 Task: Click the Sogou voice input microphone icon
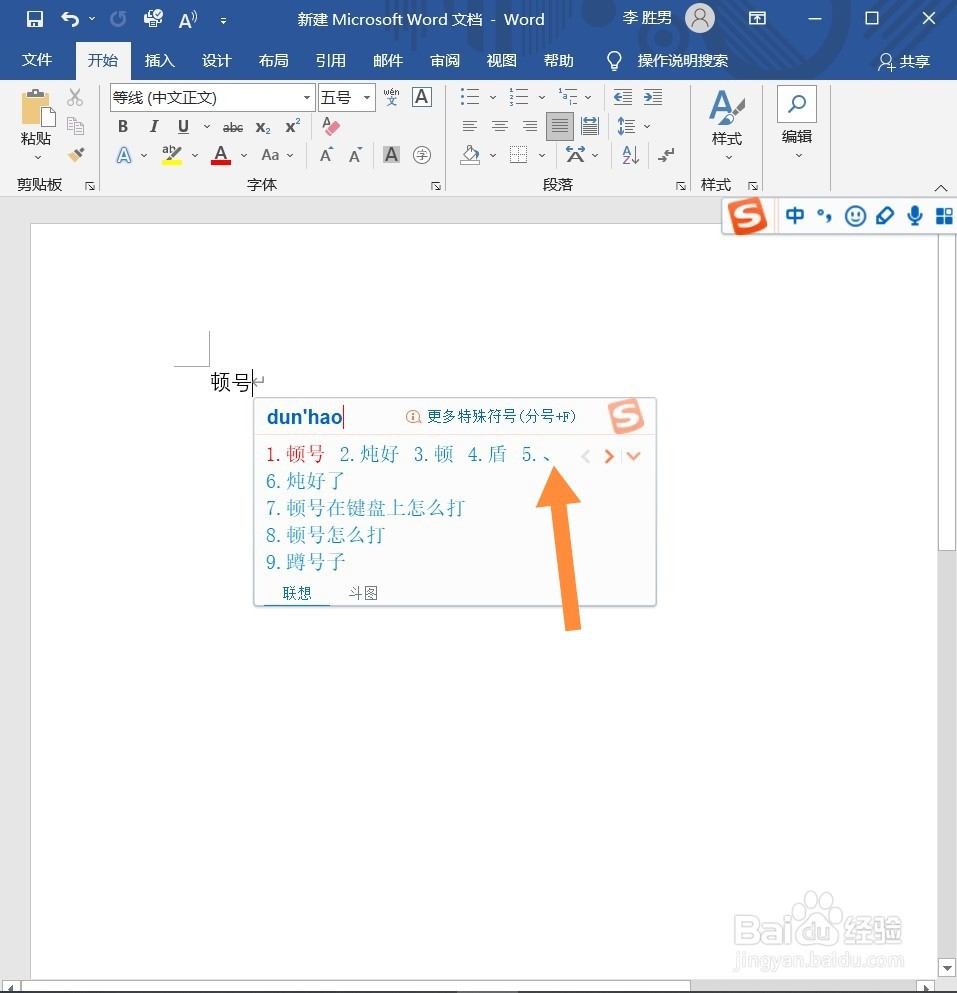pyautogui.click(x=914, y=215)
